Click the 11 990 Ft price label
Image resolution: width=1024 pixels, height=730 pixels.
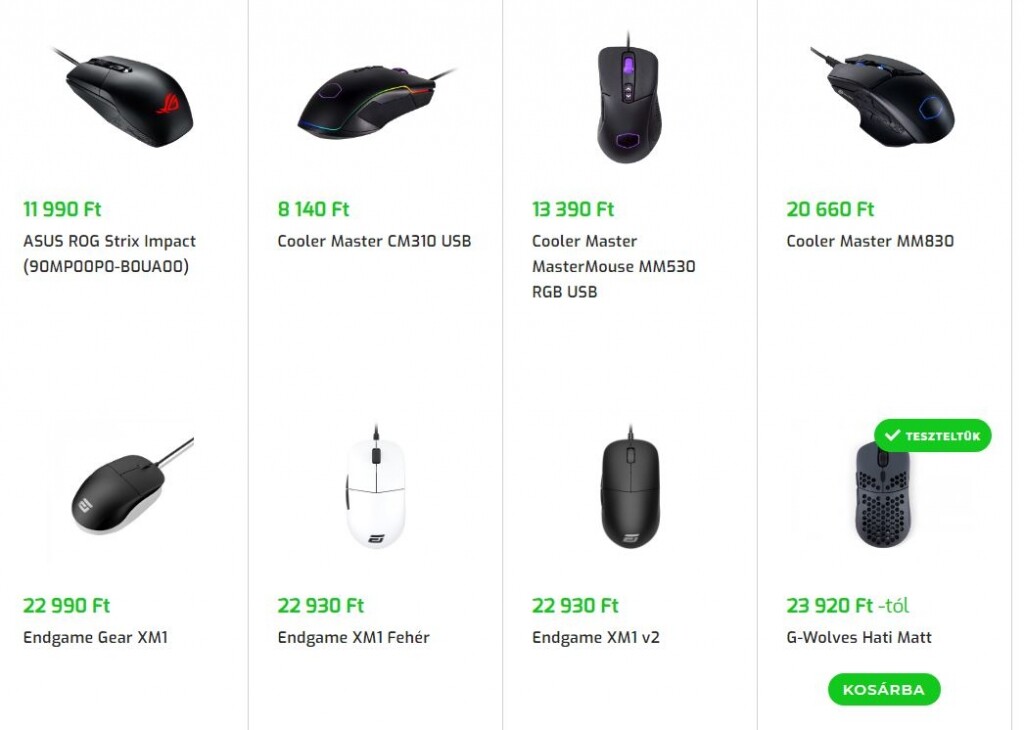[62, 209]
